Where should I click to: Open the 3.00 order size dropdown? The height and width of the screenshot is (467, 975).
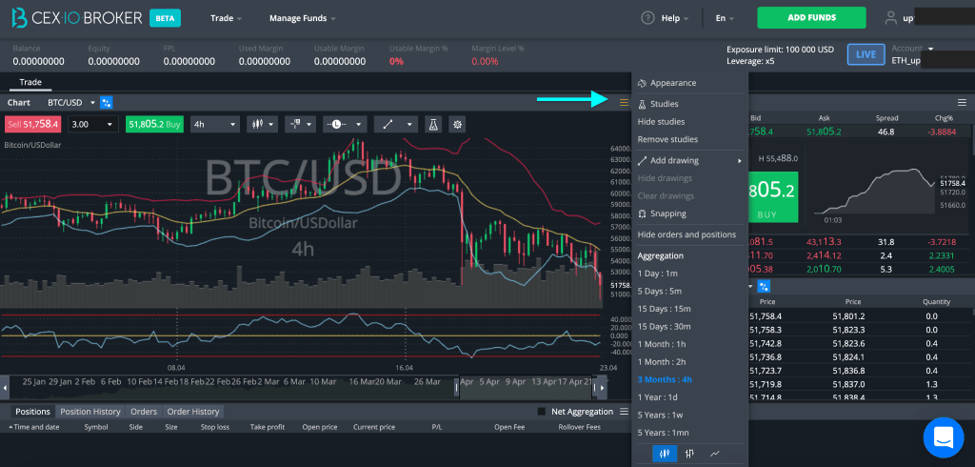[x=92, y=124]
